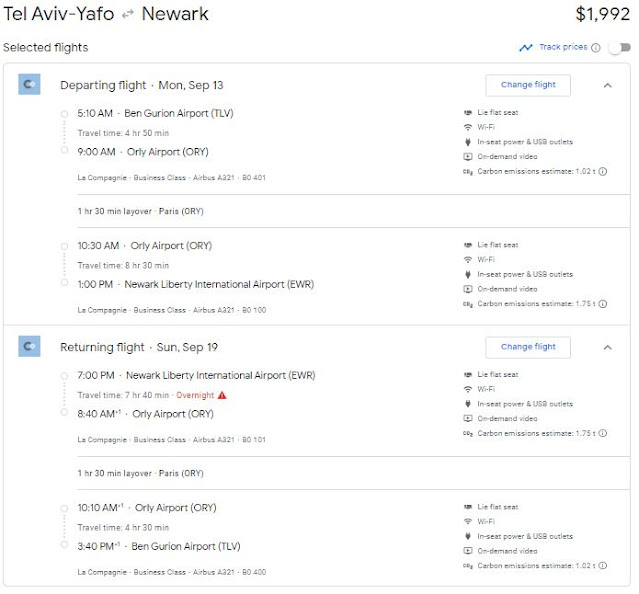Image resolution: width=639 pixels, height=594 pixels.
Task: Open emissions info for ORY–TLV returning leg
Action: tap(603, 565)
